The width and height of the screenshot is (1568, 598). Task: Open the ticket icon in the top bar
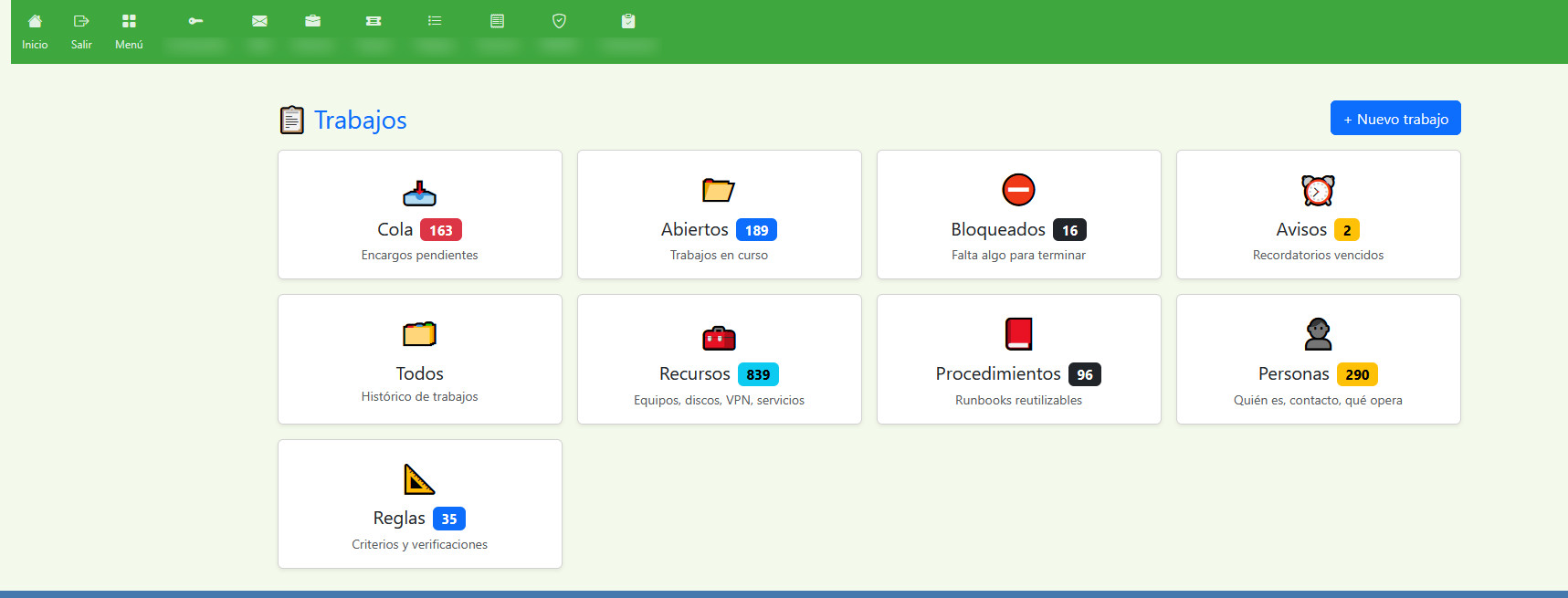(x=374, y=21)
